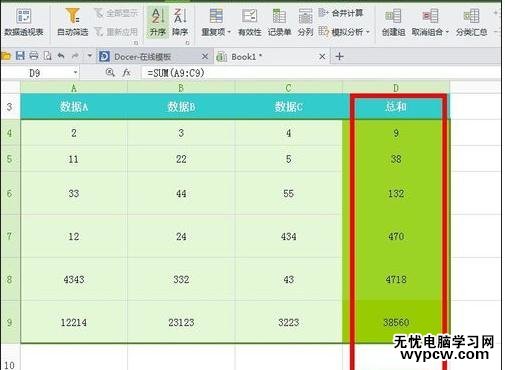
Task: Select cell containing 55
Action: click(288, 193)
